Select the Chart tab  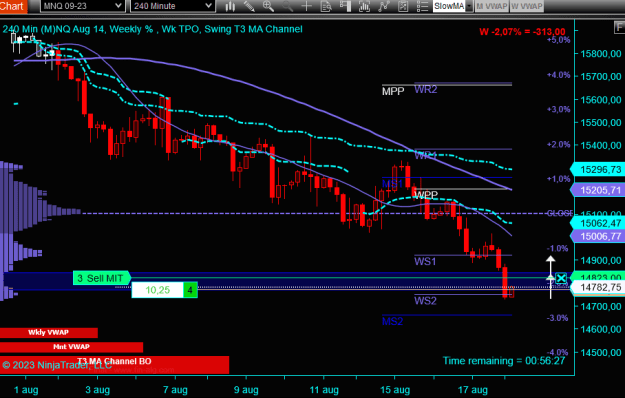click(13, 6)
